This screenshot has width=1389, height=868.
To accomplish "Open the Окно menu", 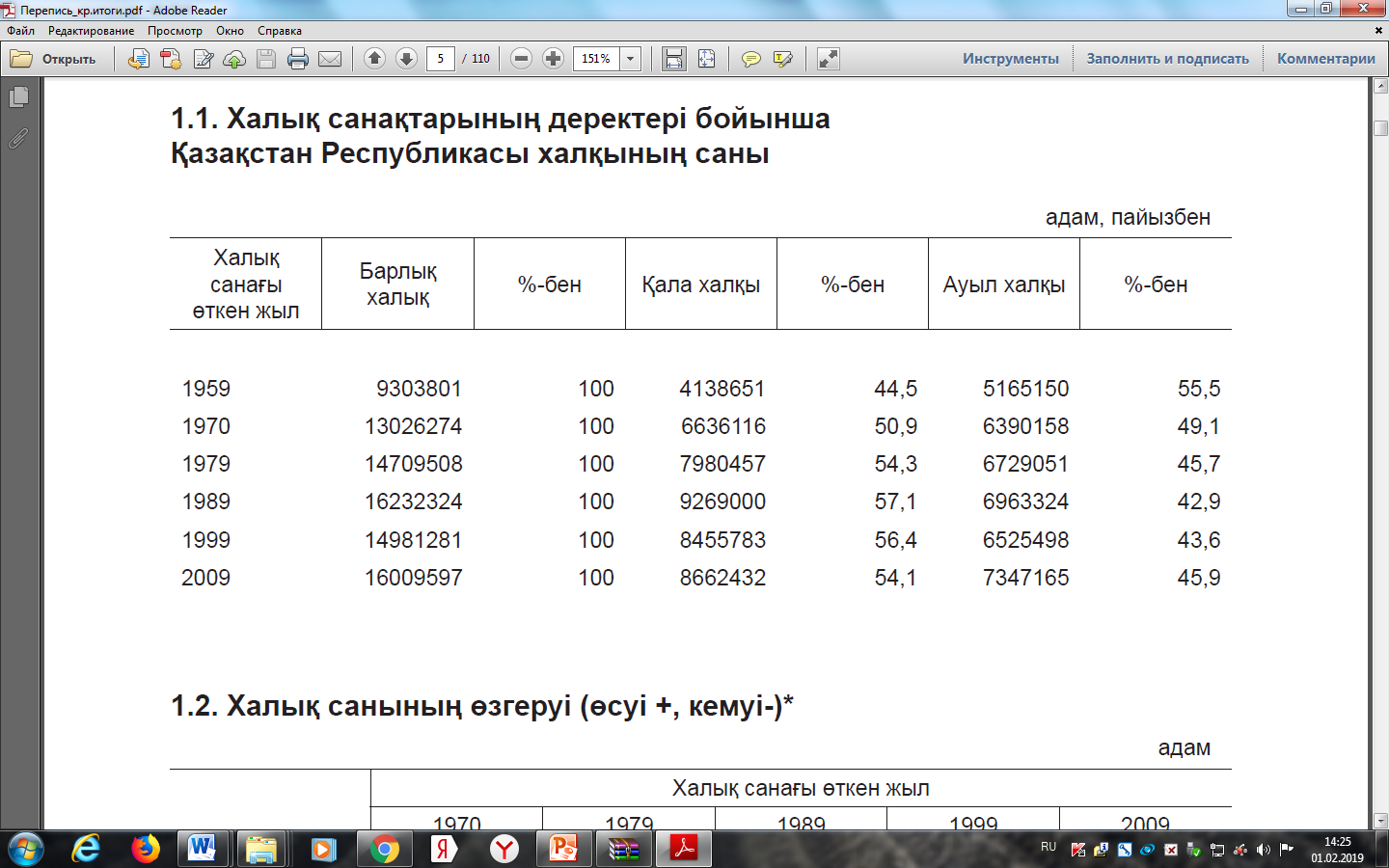I will (230, 31).
